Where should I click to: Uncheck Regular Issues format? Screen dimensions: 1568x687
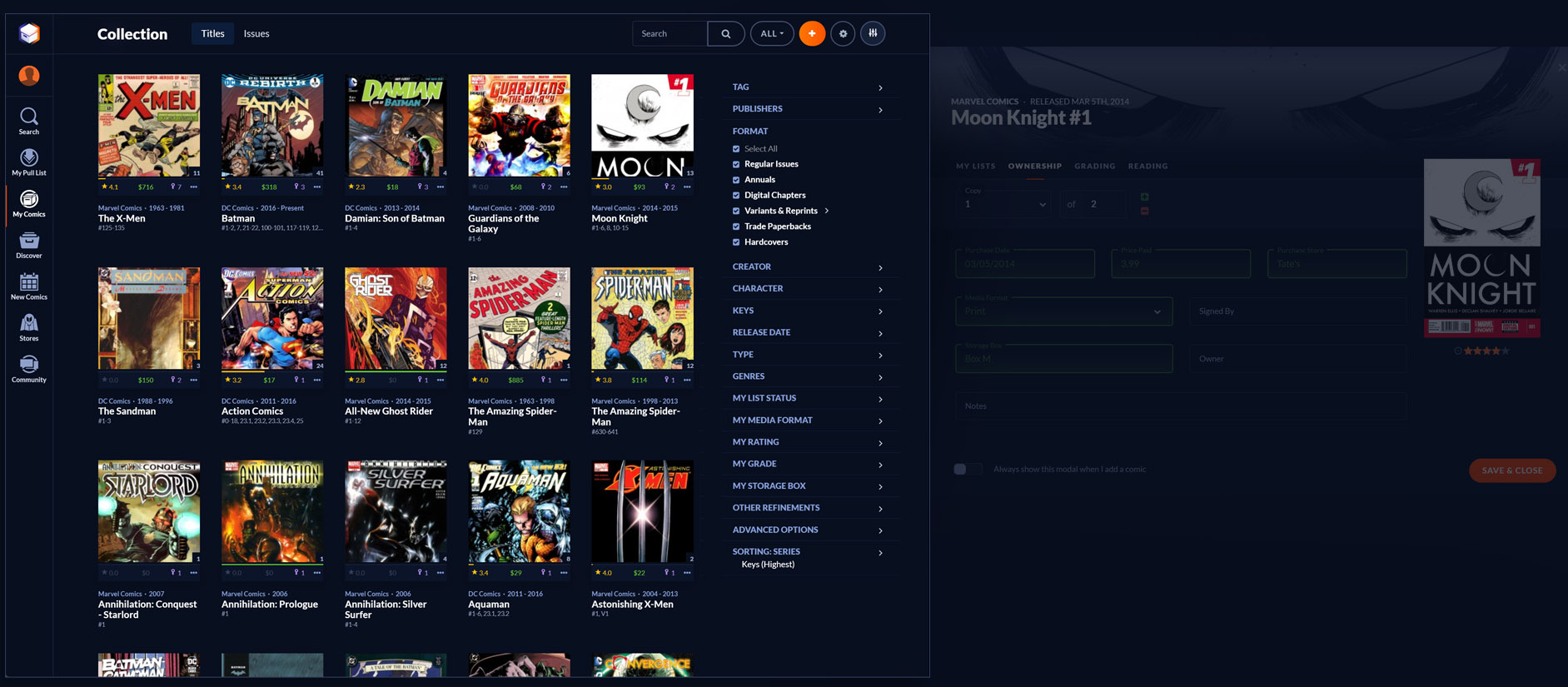click(x=736, y=165)
